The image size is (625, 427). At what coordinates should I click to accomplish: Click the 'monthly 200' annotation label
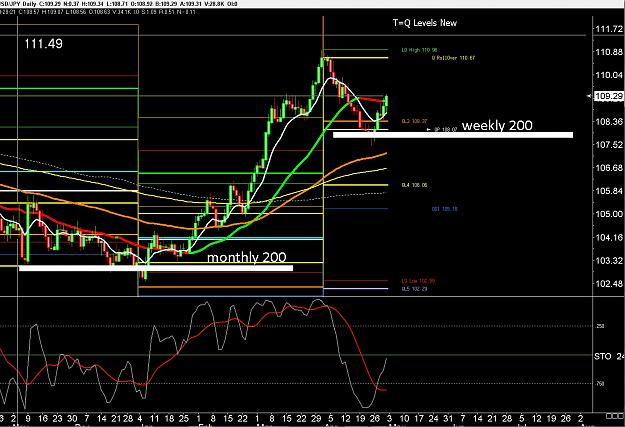[247, 257]
